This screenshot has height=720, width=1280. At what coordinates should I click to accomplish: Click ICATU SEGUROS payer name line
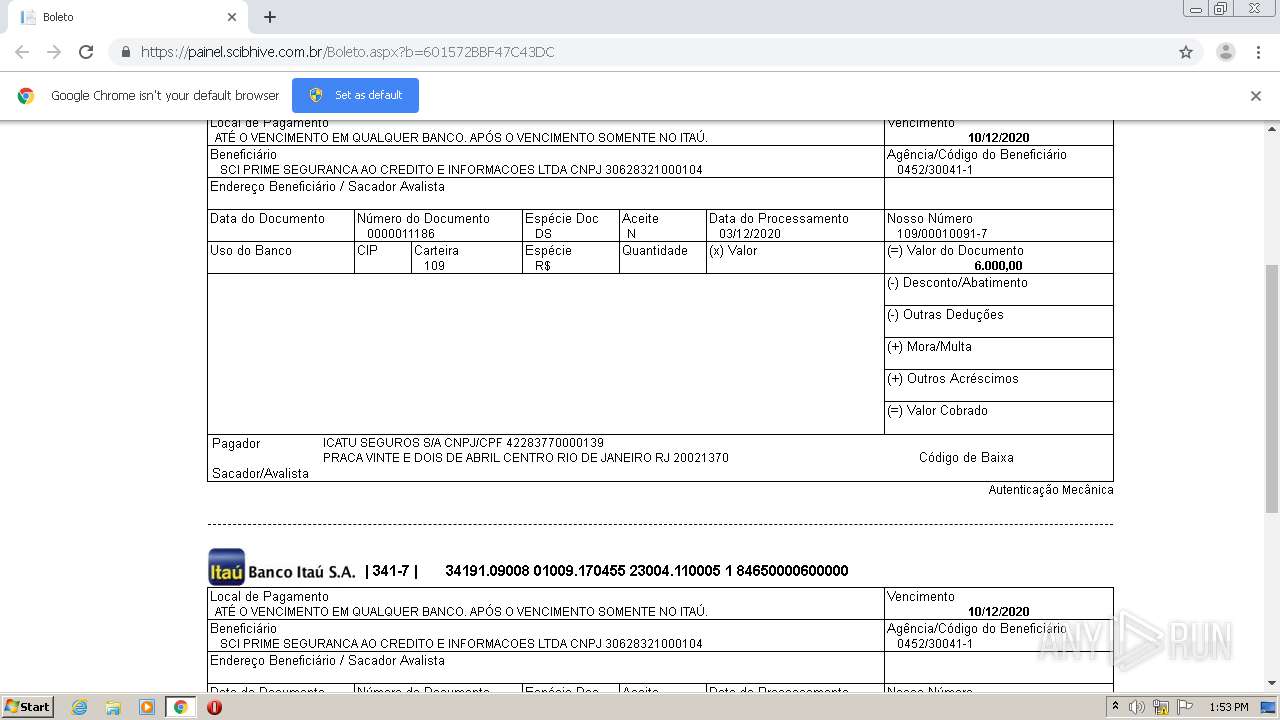(x=463, y=443)
